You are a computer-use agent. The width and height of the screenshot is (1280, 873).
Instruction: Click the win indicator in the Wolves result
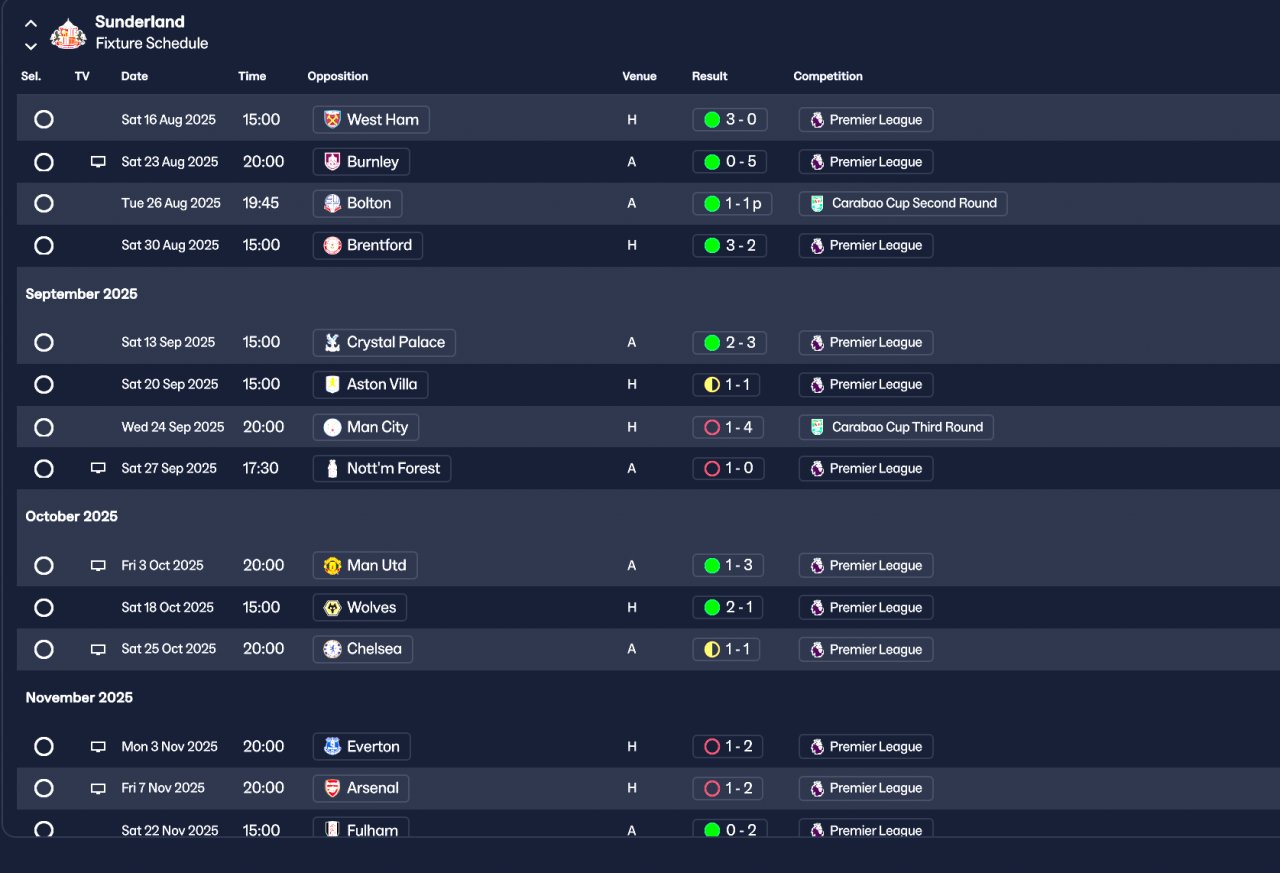point(712,607)
